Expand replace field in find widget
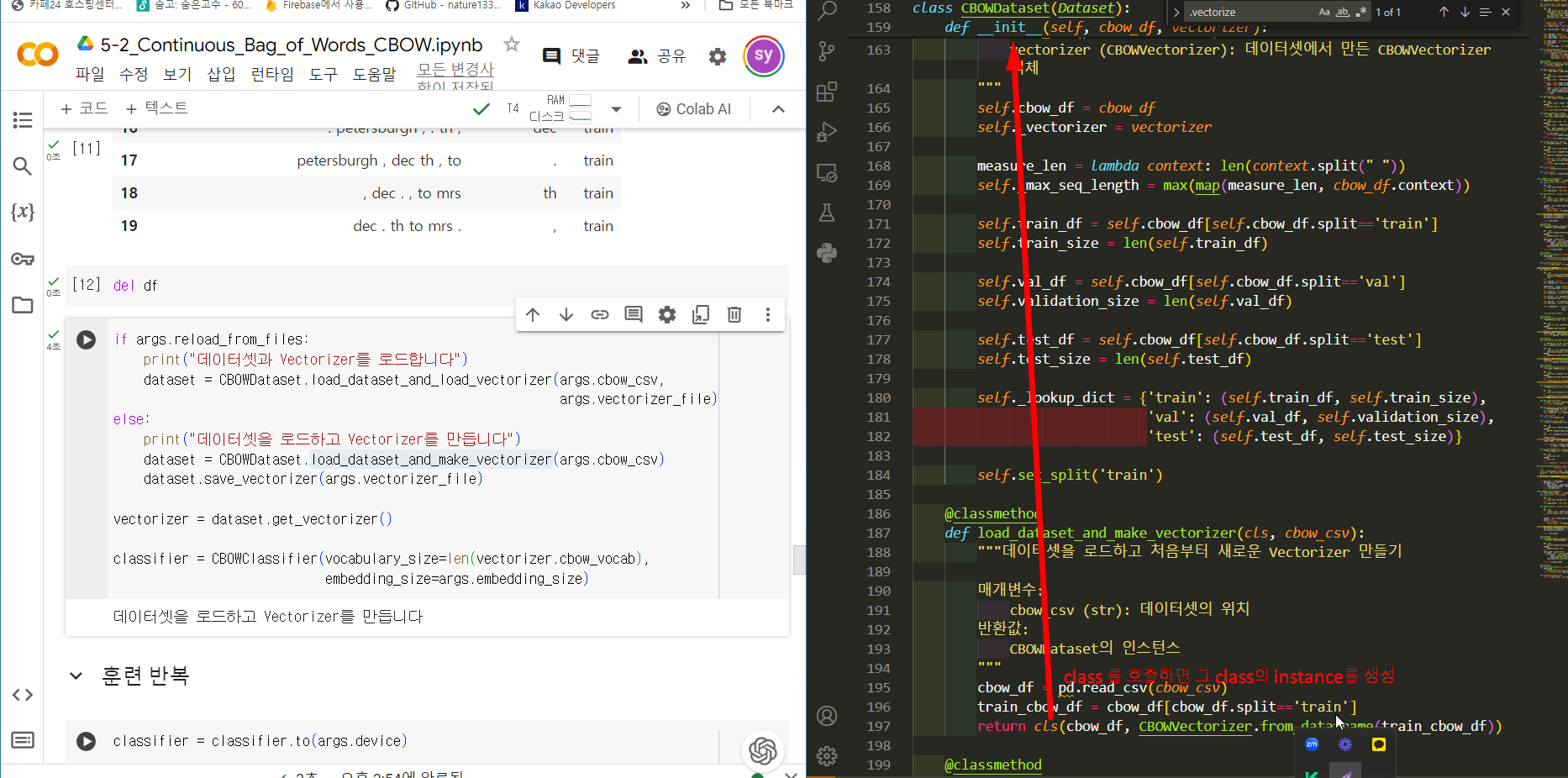Image resolution: width=1568 pixels, height=778 pixels. (x=1176, y=13)
